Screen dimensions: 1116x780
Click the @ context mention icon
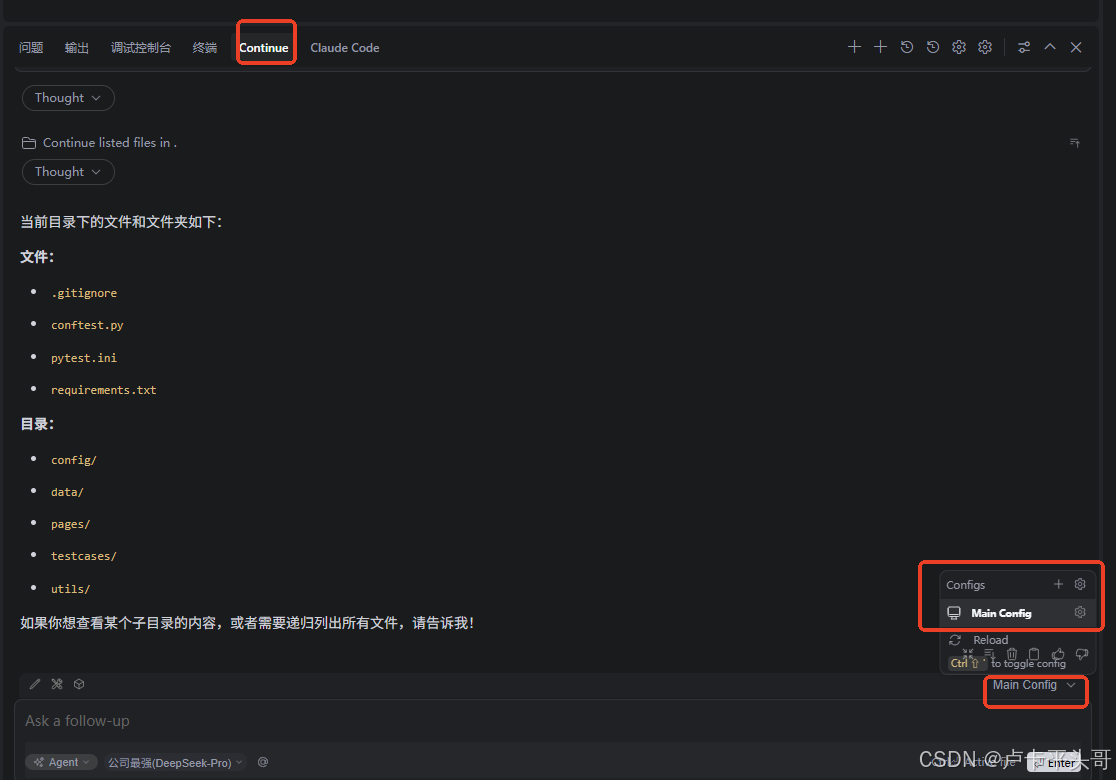(x=263, y=761)
